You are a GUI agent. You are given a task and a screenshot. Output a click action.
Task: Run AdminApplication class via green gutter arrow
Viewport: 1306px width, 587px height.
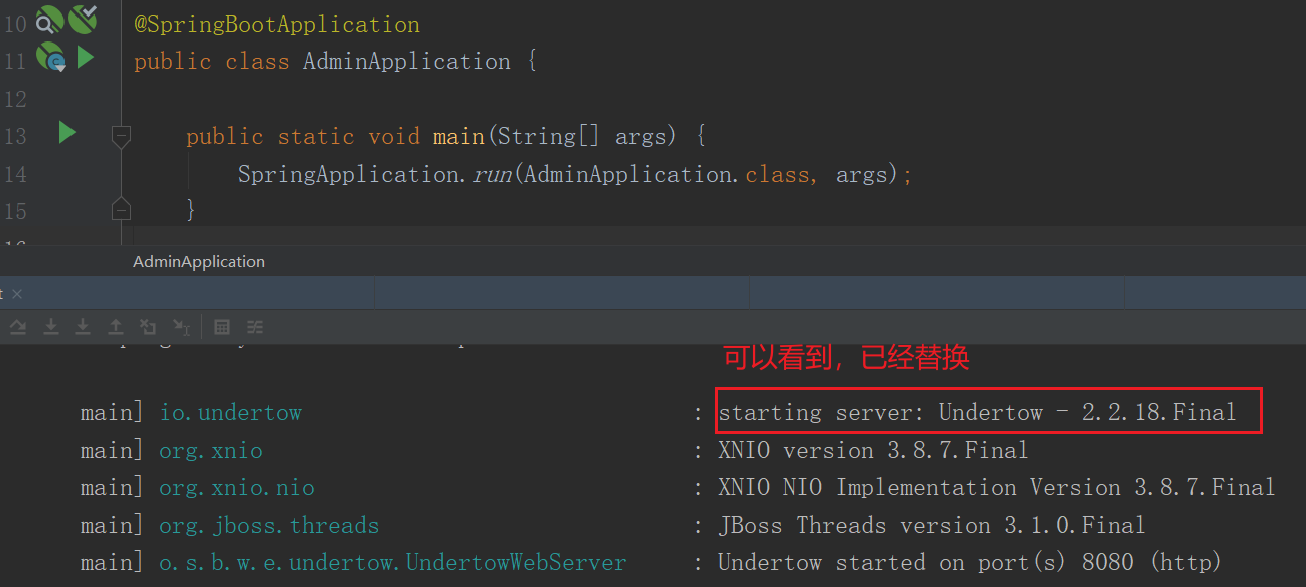click(86, 58)
